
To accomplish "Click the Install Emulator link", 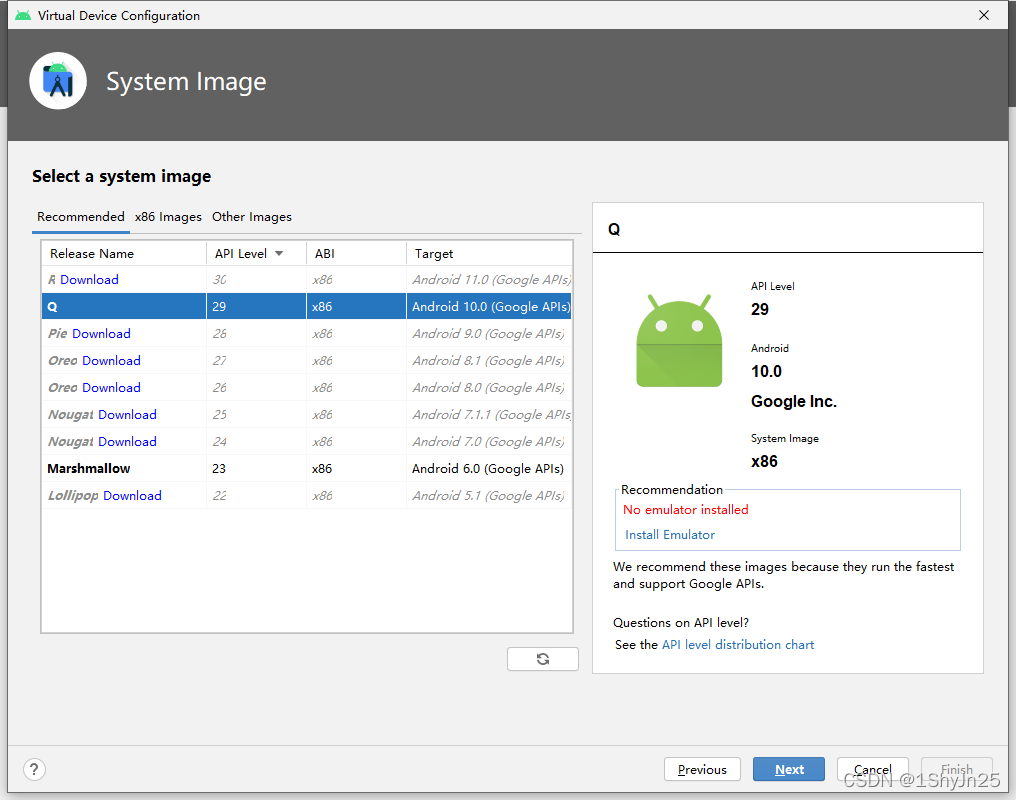I will click(670, 535).
